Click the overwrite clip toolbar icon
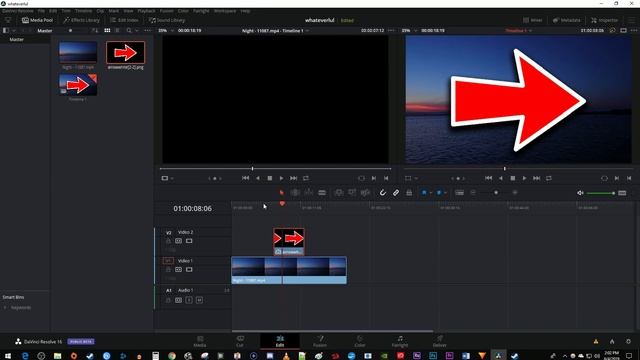This screenshot has width=640, height=360. click(x=352, y=193)
